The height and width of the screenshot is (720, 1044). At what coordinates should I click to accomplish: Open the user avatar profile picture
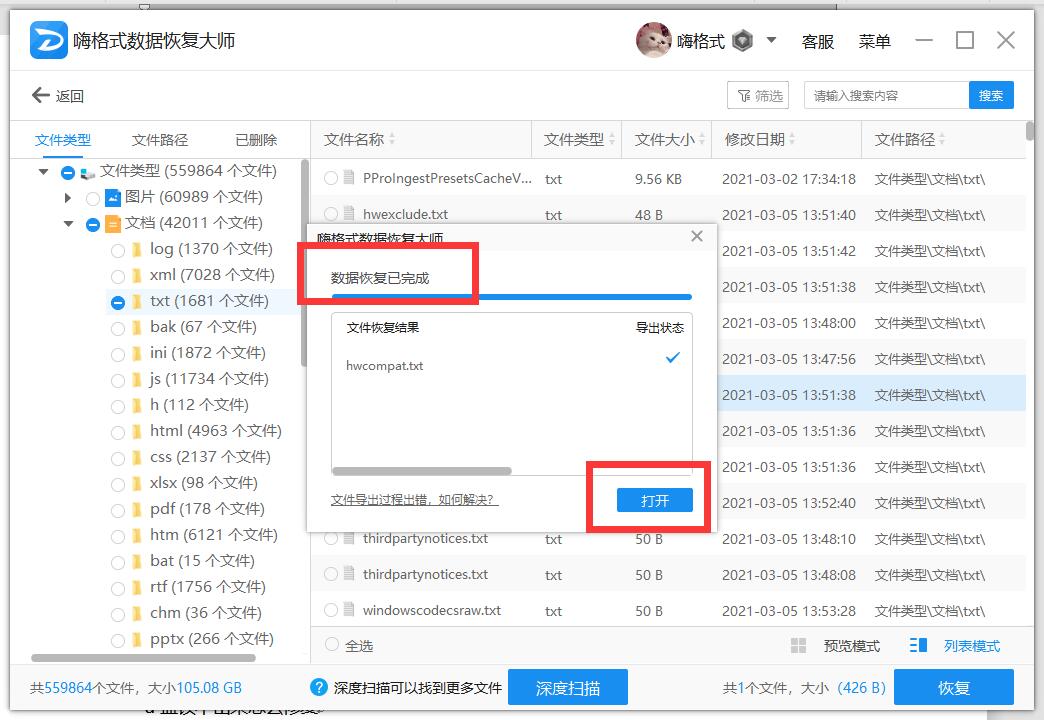[652, 41]
